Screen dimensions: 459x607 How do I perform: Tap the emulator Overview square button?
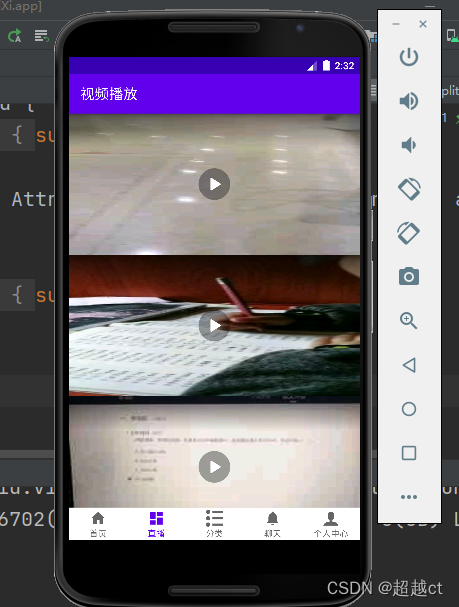[409, 453]
